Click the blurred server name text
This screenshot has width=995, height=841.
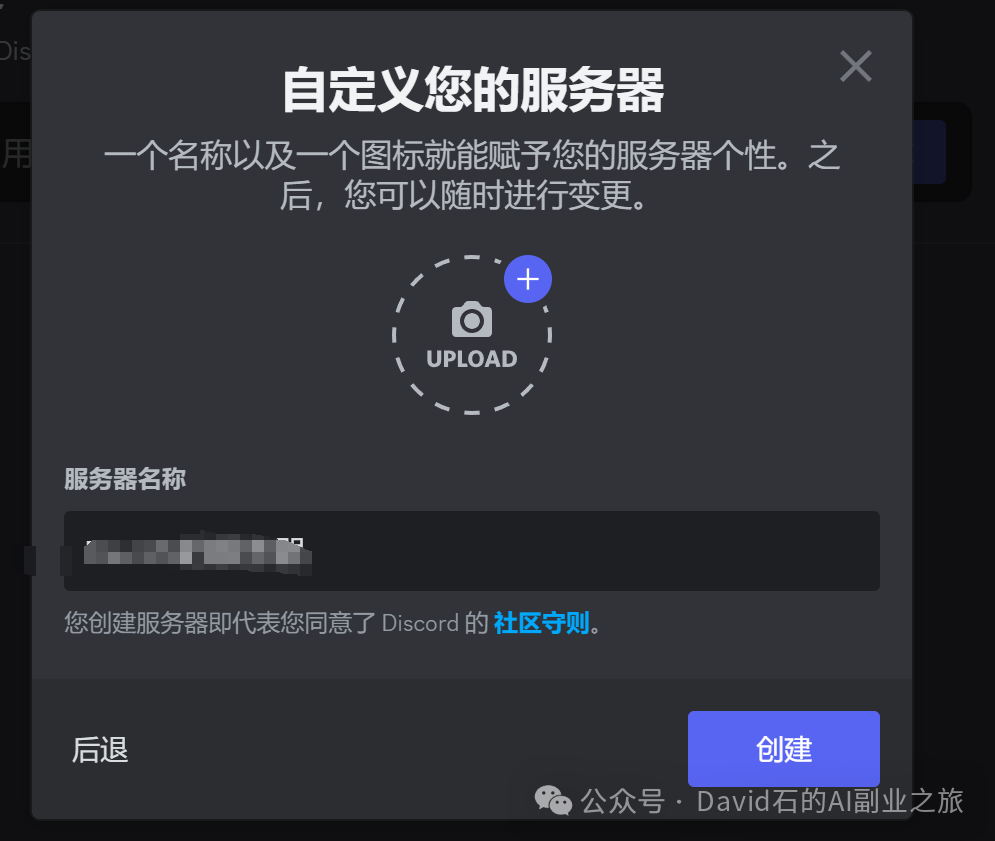[197, 551]
